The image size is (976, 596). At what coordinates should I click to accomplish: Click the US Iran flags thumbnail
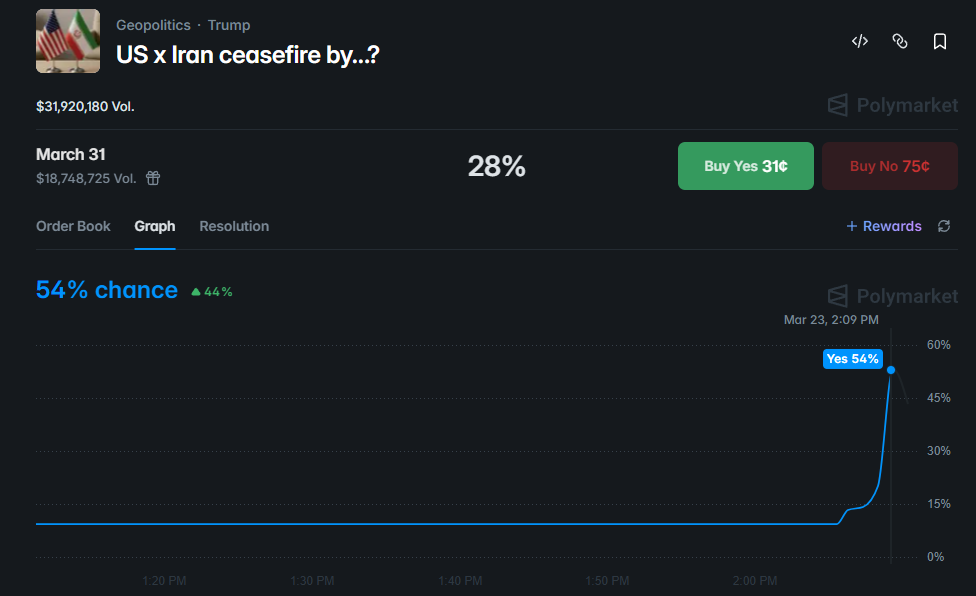(x=68, y=41)
